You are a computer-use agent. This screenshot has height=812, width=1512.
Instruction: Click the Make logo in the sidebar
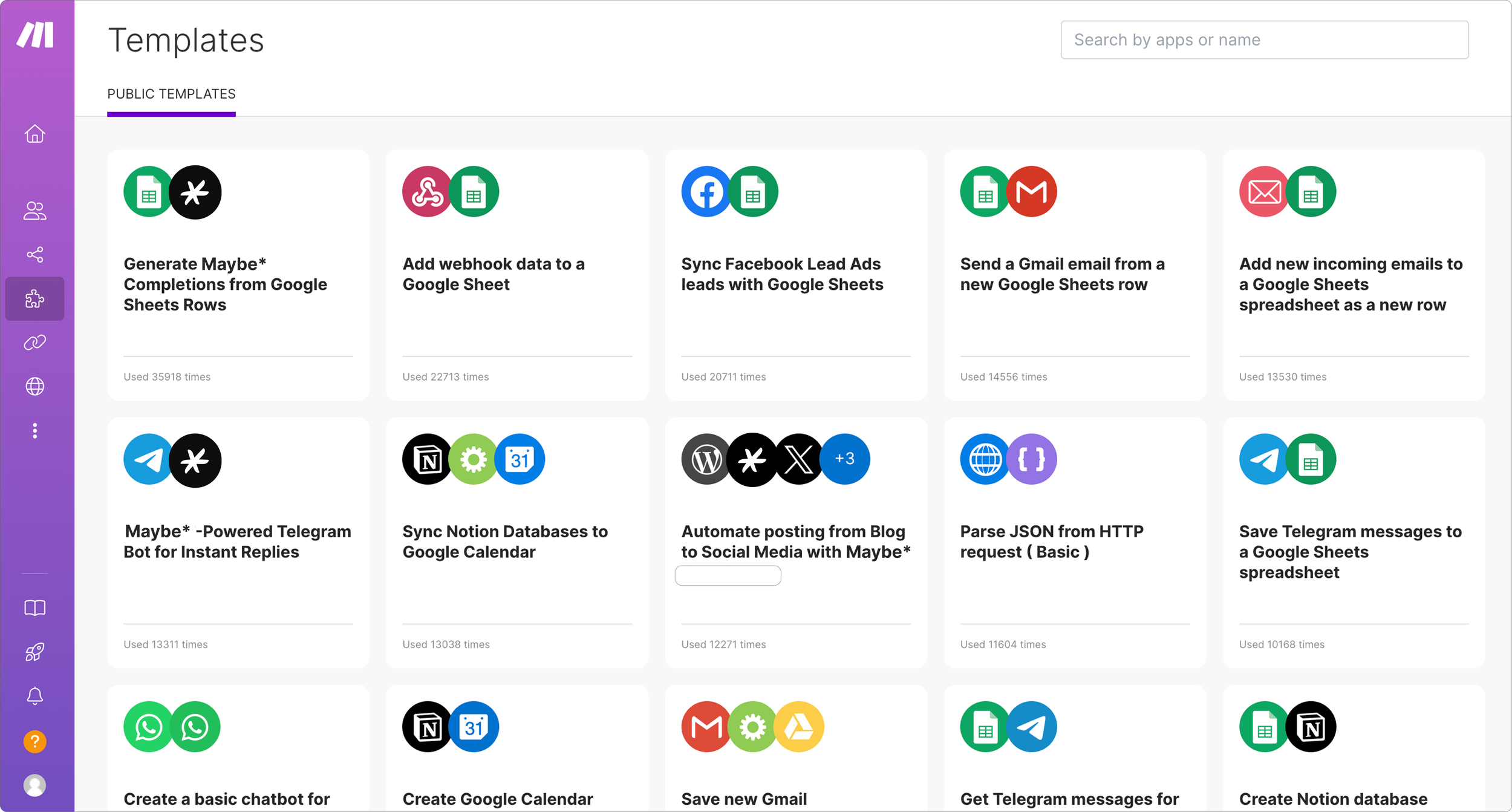click(x=35, y=35)
